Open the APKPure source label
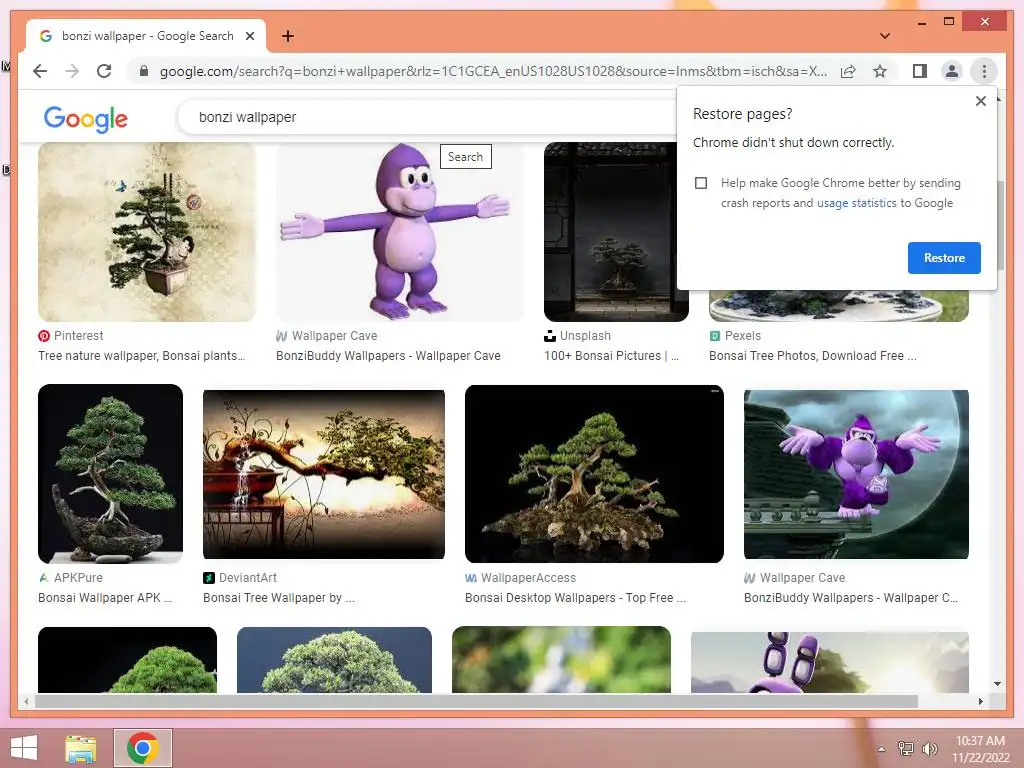The height and width of the screenshot is (768, 1024). coord(70,578)
